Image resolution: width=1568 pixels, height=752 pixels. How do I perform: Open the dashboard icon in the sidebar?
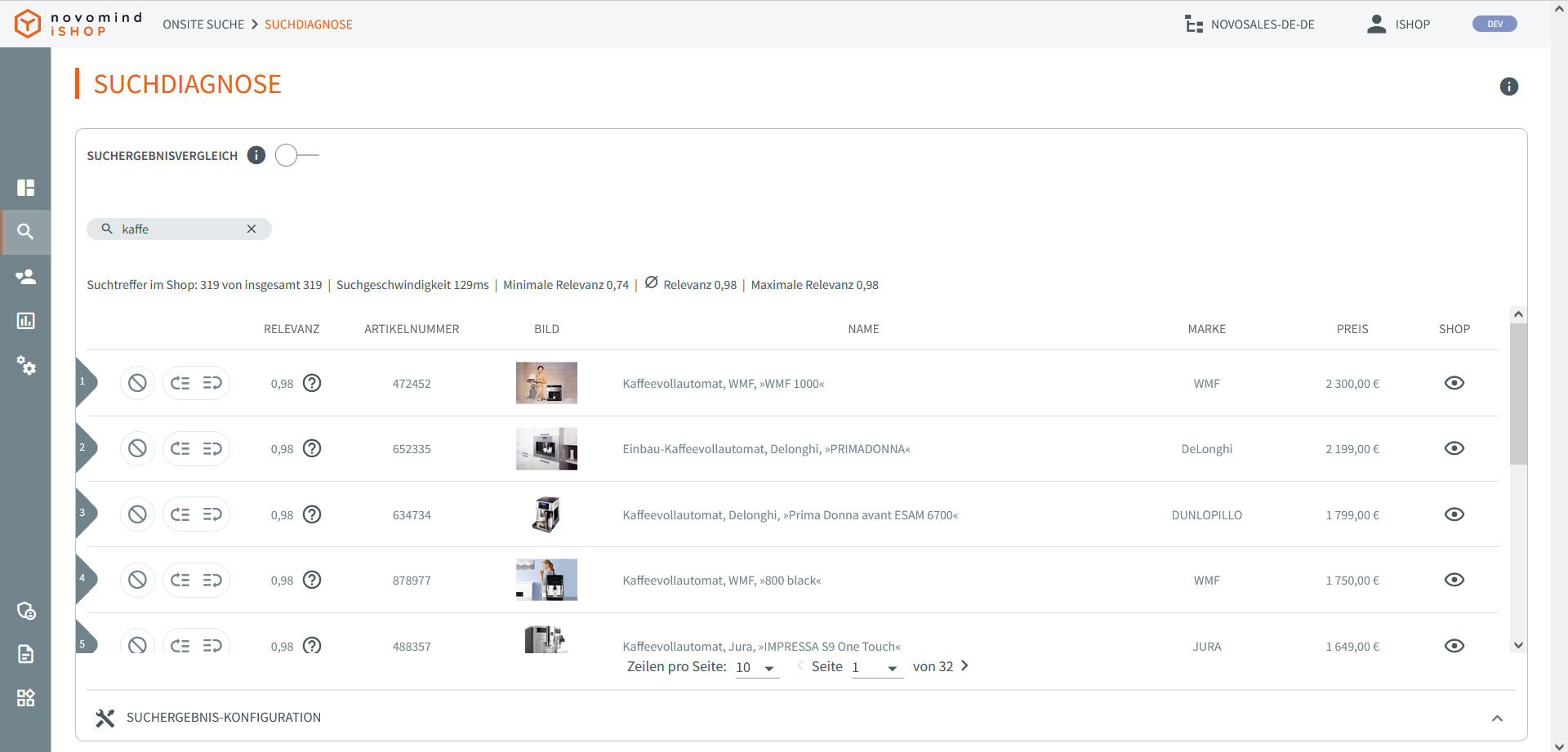pyautogui.click(x=26, y=188)
